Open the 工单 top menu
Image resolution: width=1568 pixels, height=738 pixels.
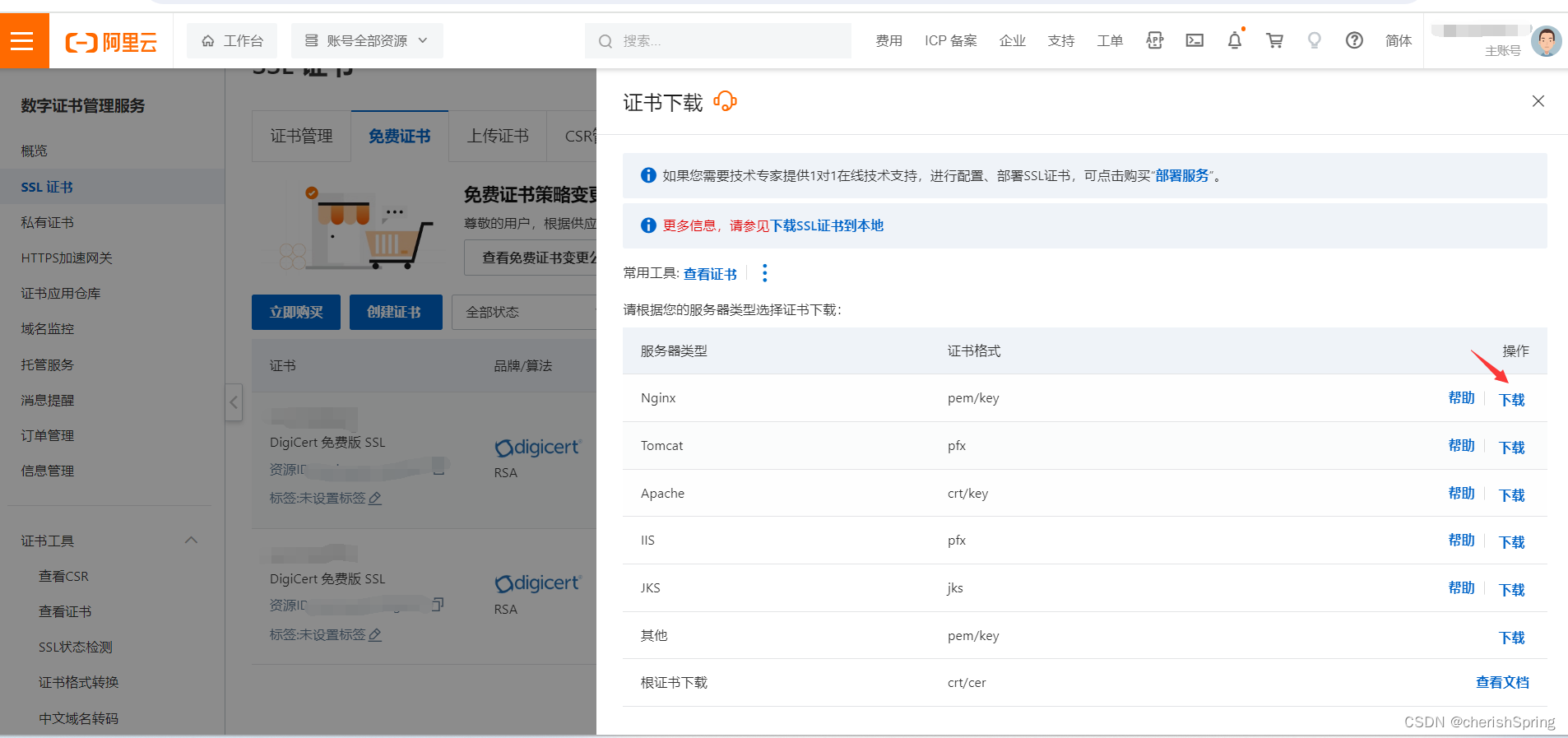point(1110,40)
